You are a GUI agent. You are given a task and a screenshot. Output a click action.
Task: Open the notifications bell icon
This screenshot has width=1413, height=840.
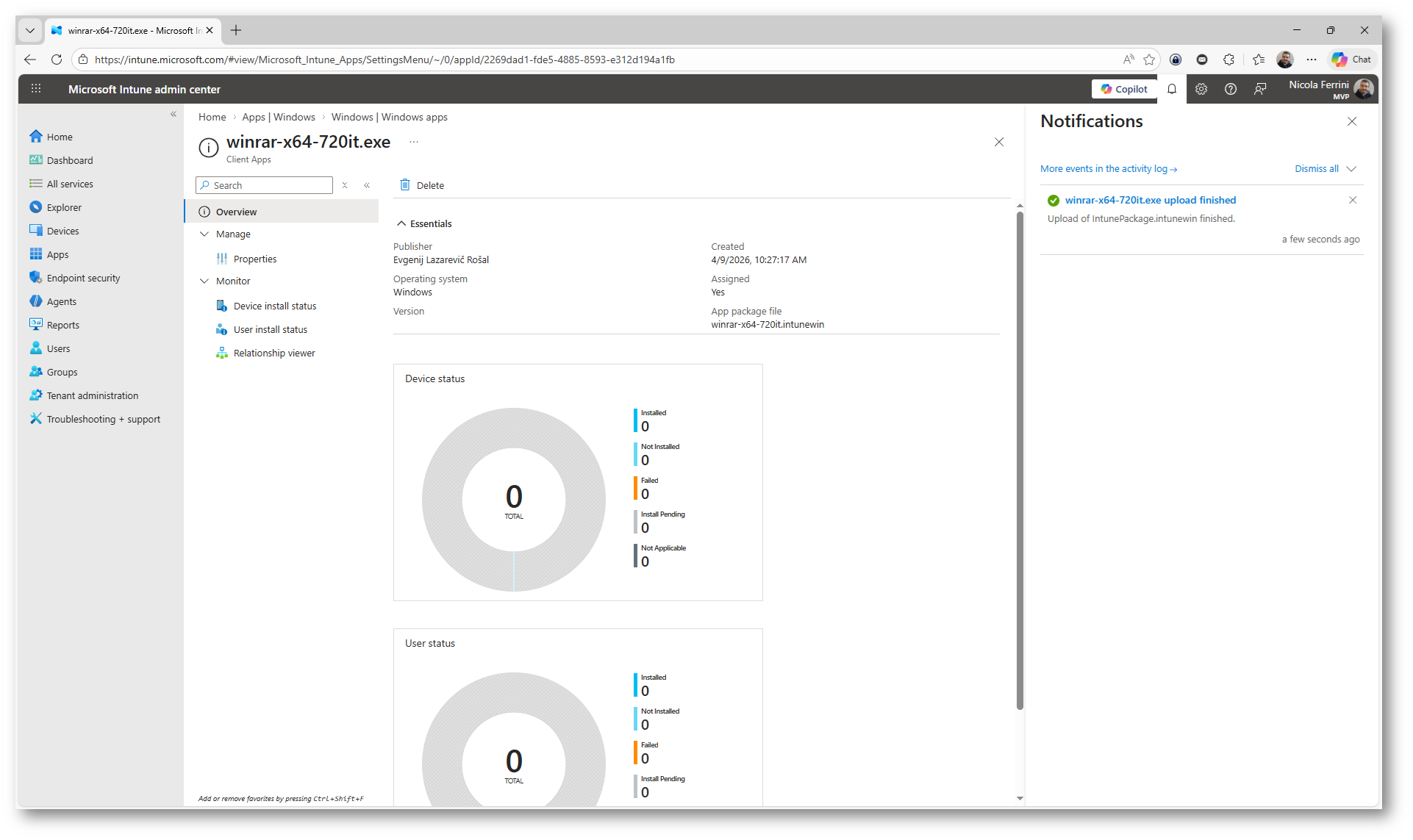[1172, 89]
